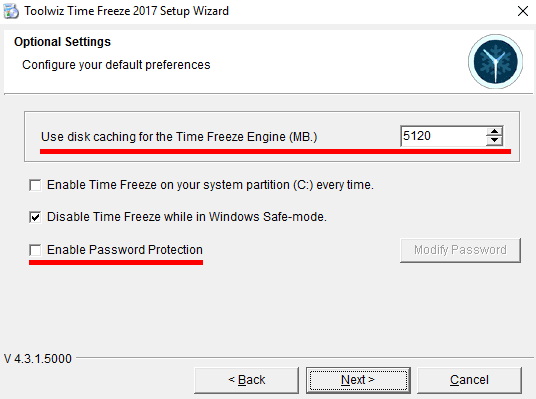Proceed with the Next > button
Screen dimensions: 536x399
(x=358, y=380)
